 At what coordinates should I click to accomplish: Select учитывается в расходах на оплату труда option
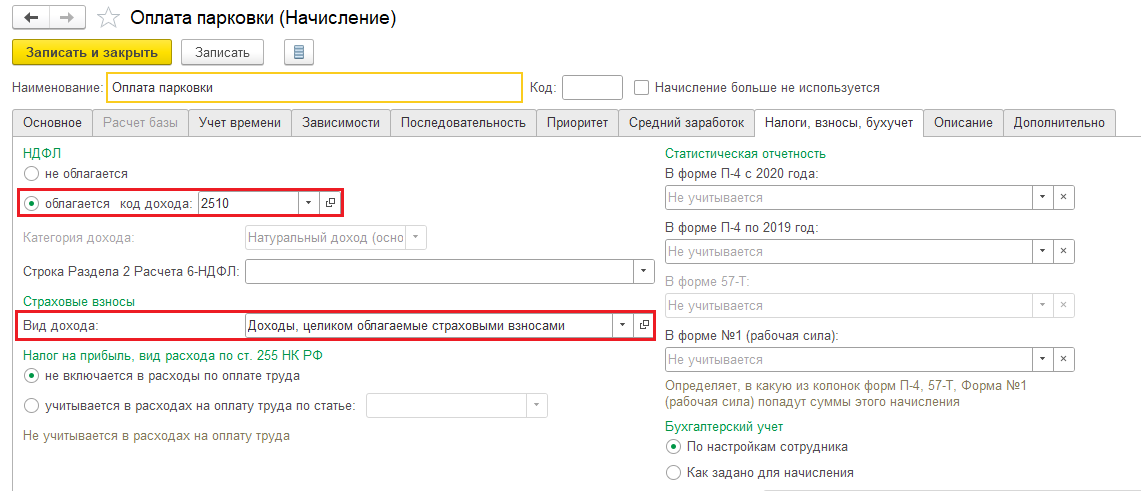(31, 405)
